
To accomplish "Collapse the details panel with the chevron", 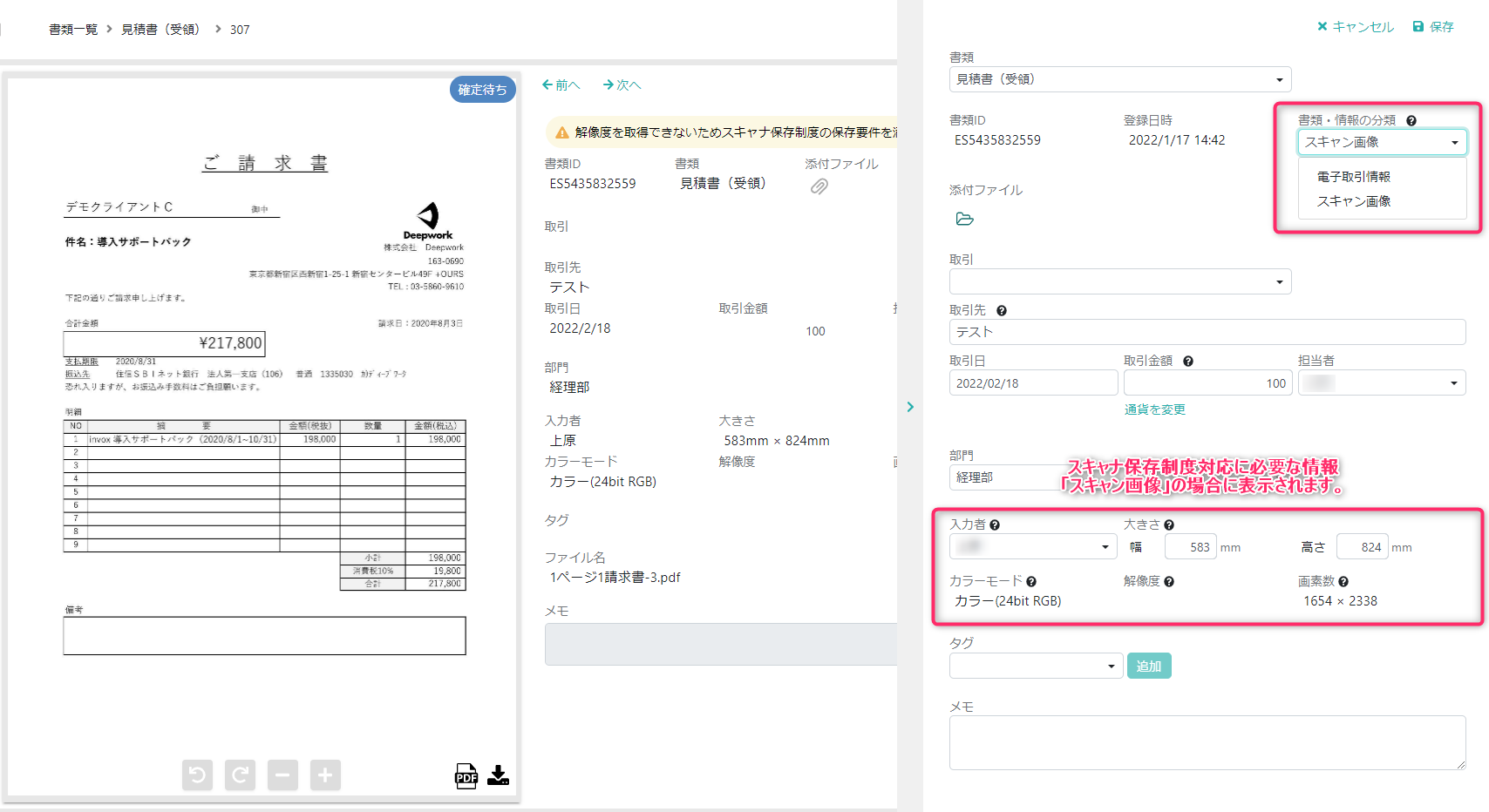I will pos(910,406).
